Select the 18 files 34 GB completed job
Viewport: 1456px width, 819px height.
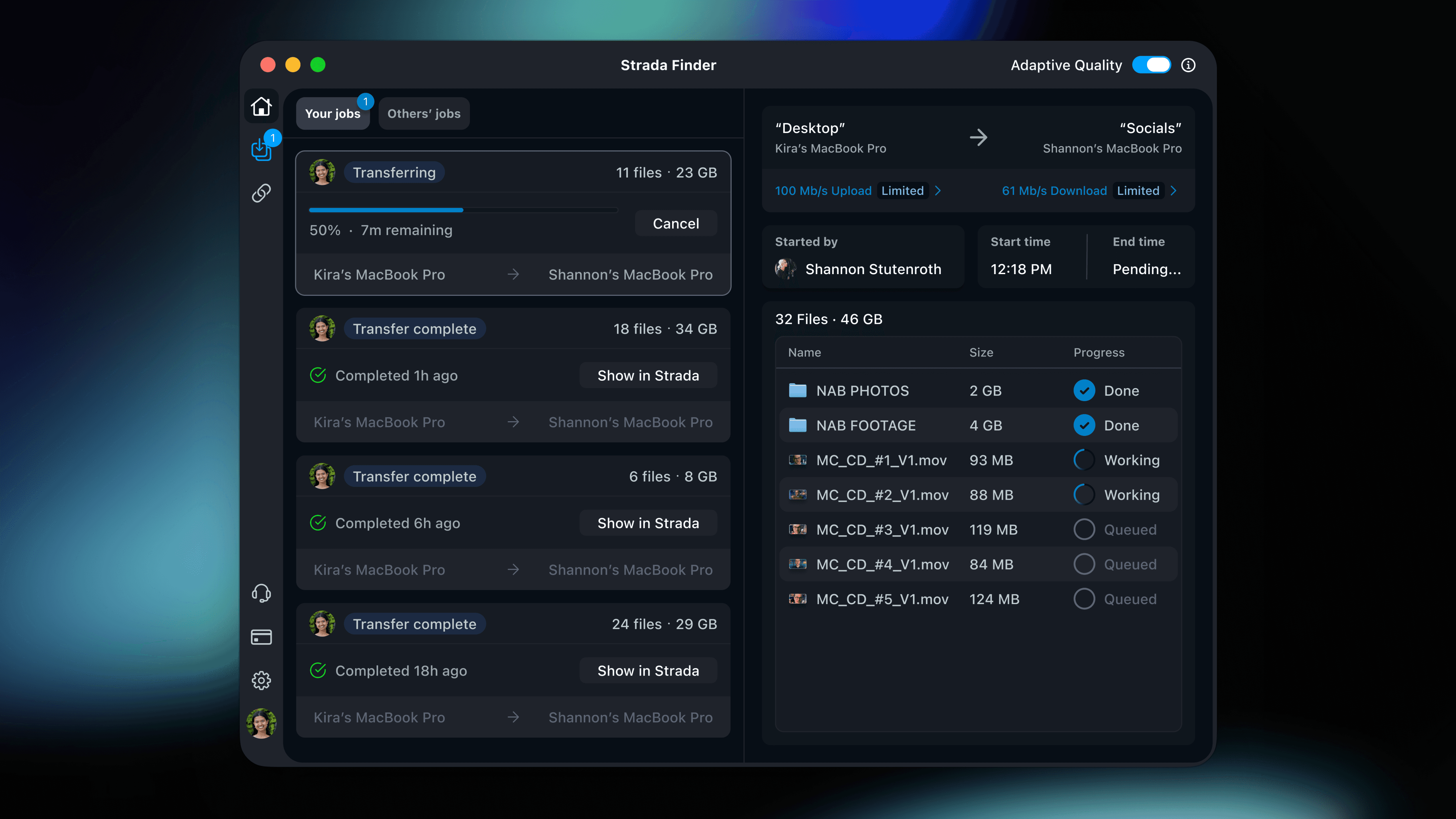tap(513, 375)
